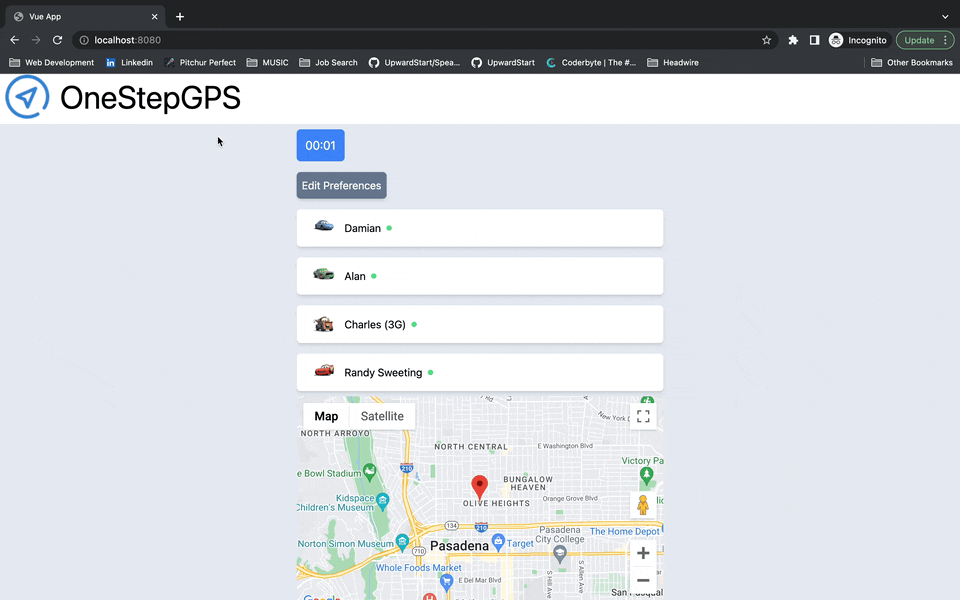
Task: Bookmark this page with the star icon
Action: (767, 40)
